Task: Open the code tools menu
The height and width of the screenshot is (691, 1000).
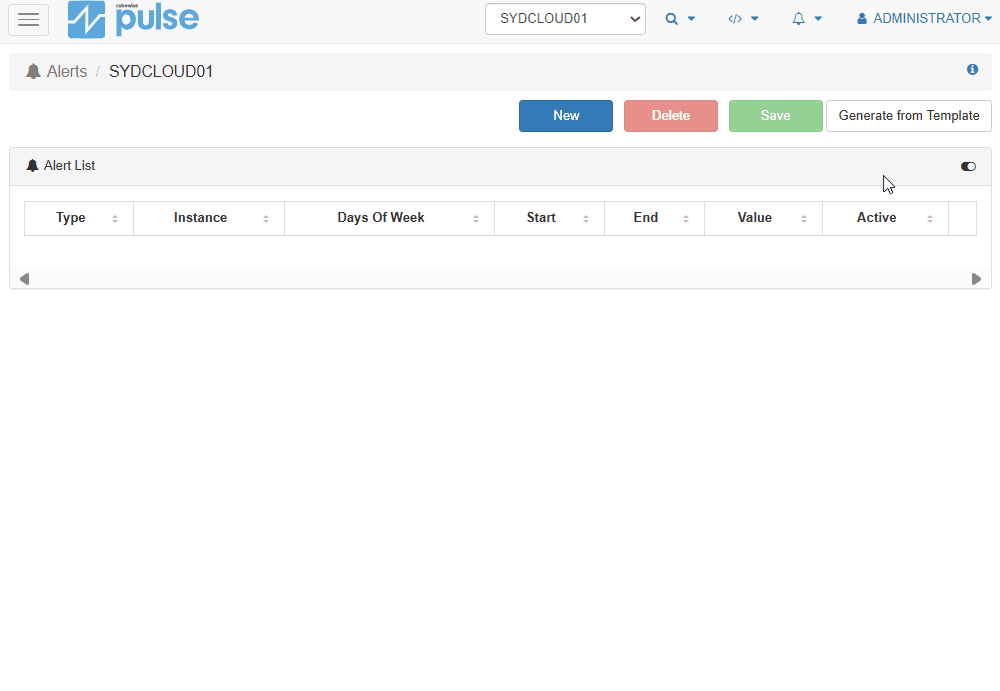Action: [743, 19]
